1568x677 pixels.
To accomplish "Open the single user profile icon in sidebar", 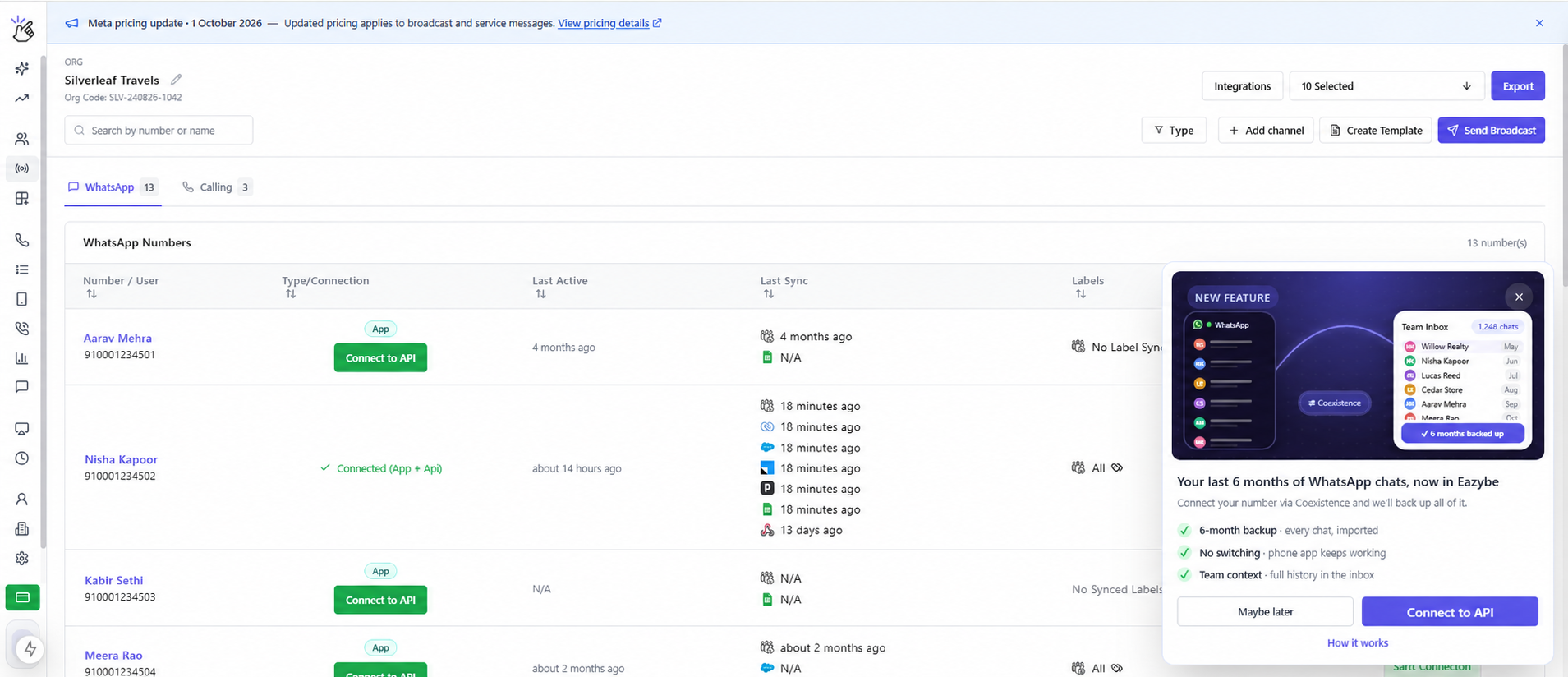I will point(22,499).
